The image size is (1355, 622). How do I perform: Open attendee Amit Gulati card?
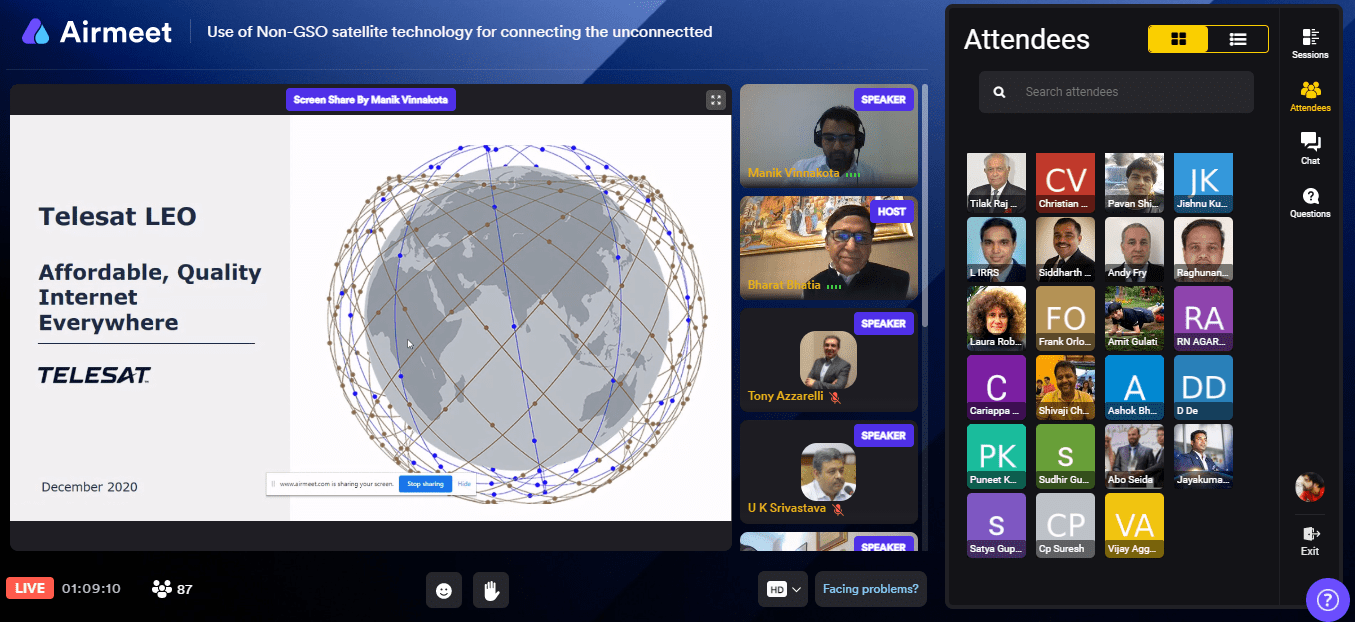pos(1134,318)
